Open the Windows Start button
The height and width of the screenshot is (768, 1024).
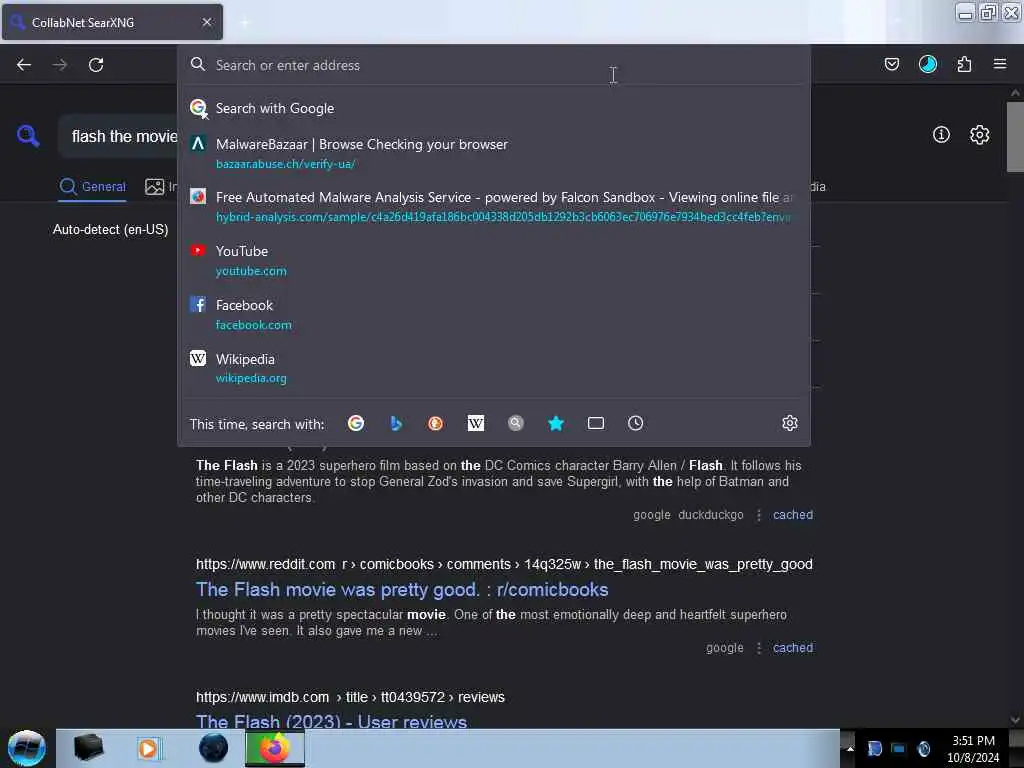point(27,748)
